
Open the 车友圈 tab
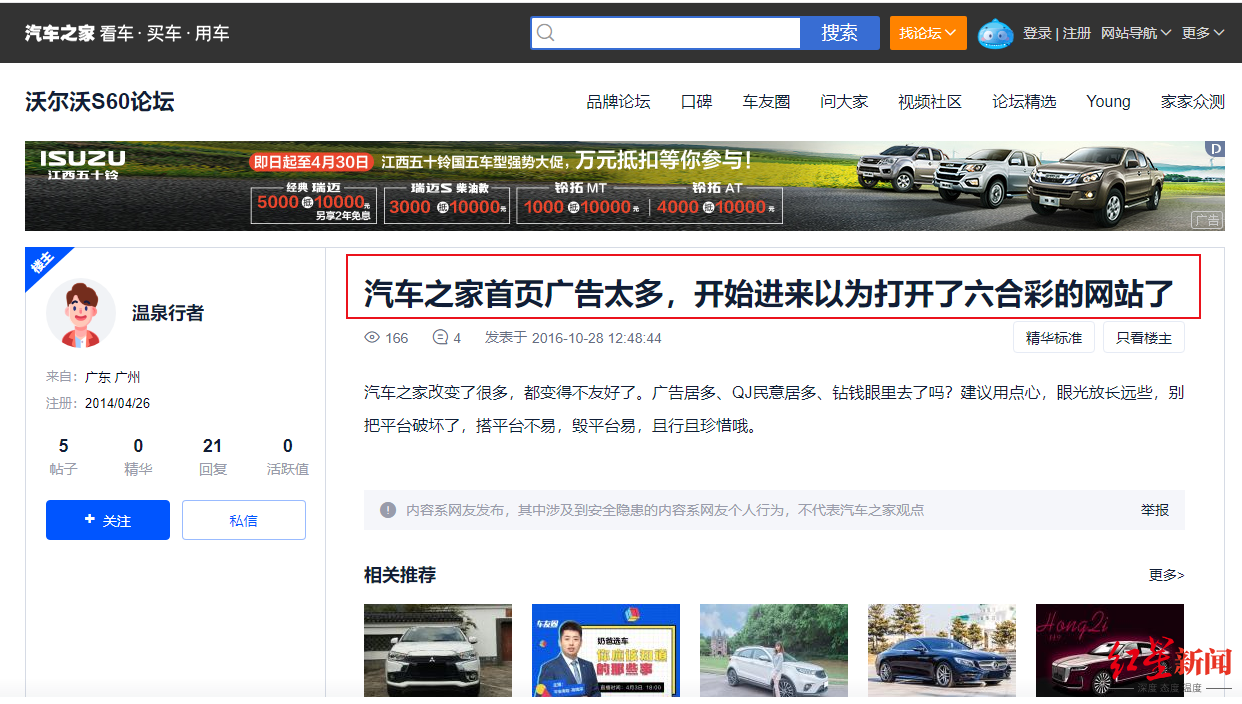click(766, 102)
